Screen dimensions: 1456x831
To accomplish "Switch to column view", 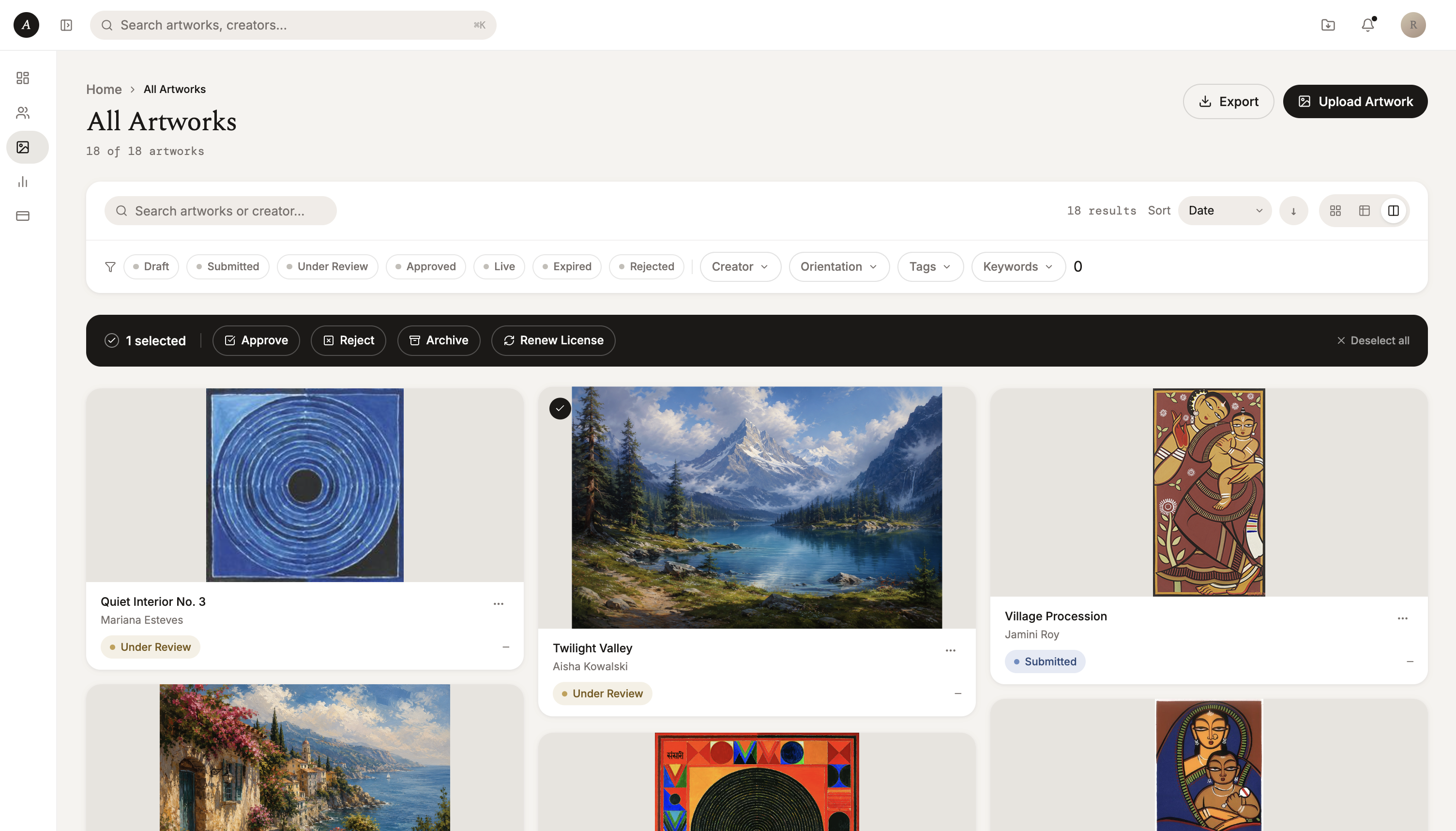I will (x=1393, y=211).
